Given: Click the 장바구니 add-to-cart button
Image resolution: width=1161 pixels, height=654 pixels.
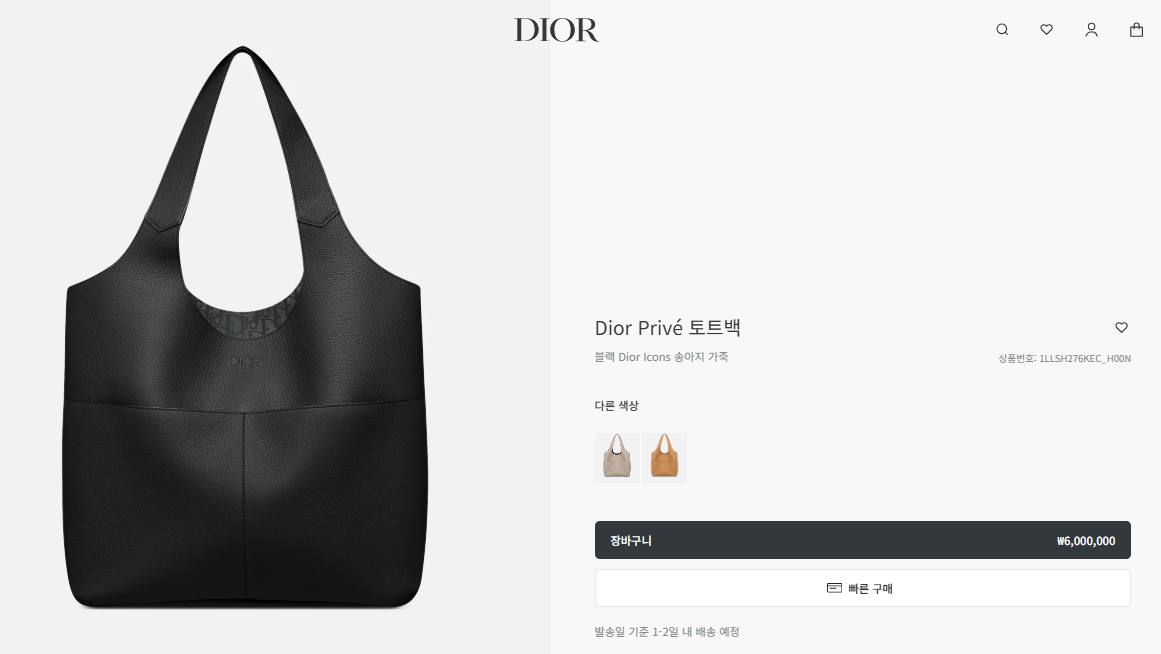Looking at the screenshot, I should (x=863, y=540).
